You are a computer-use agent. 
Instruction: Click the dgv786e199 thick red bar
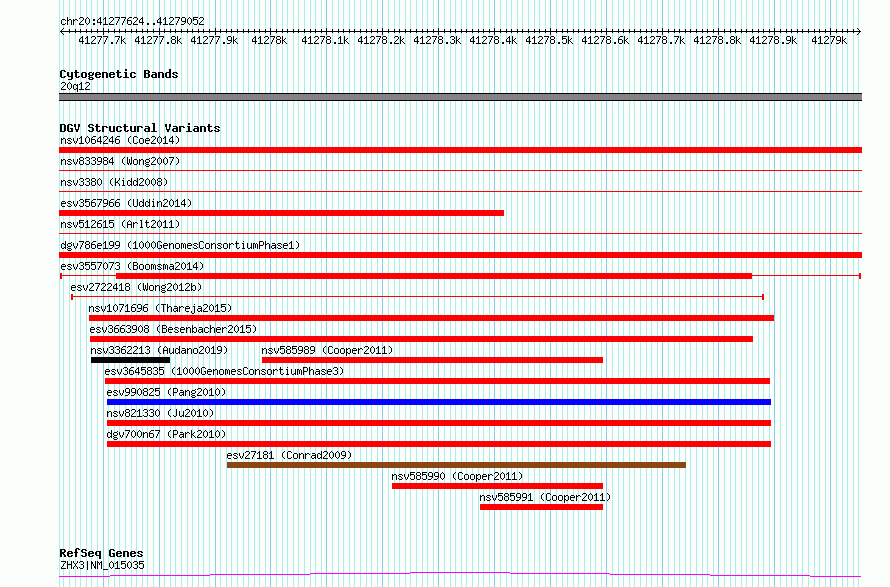[x=460, y=255]
